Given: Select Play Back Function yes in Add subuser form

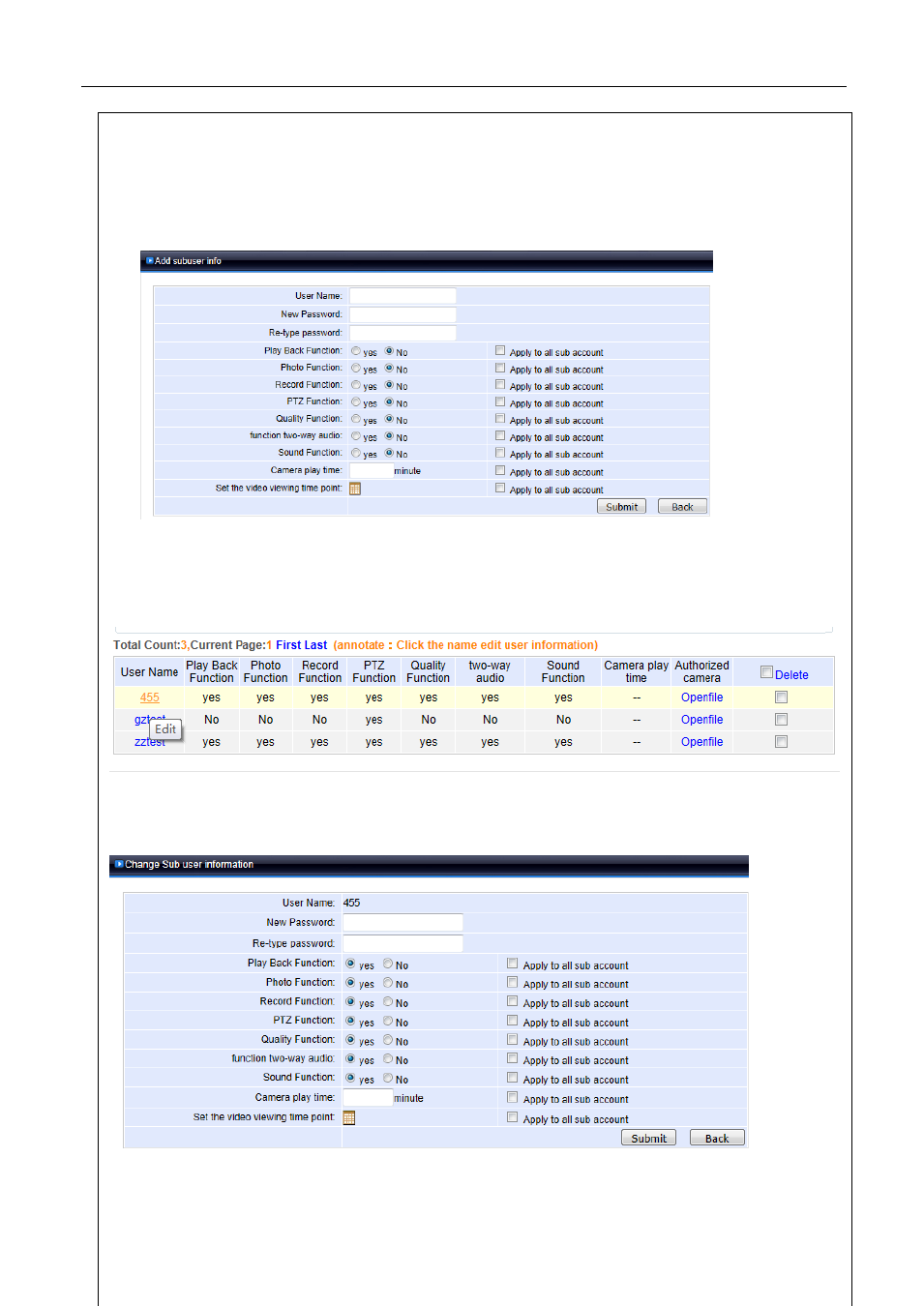Looking at the screenshot, I should pyautogui.click(x=356, y=351).
